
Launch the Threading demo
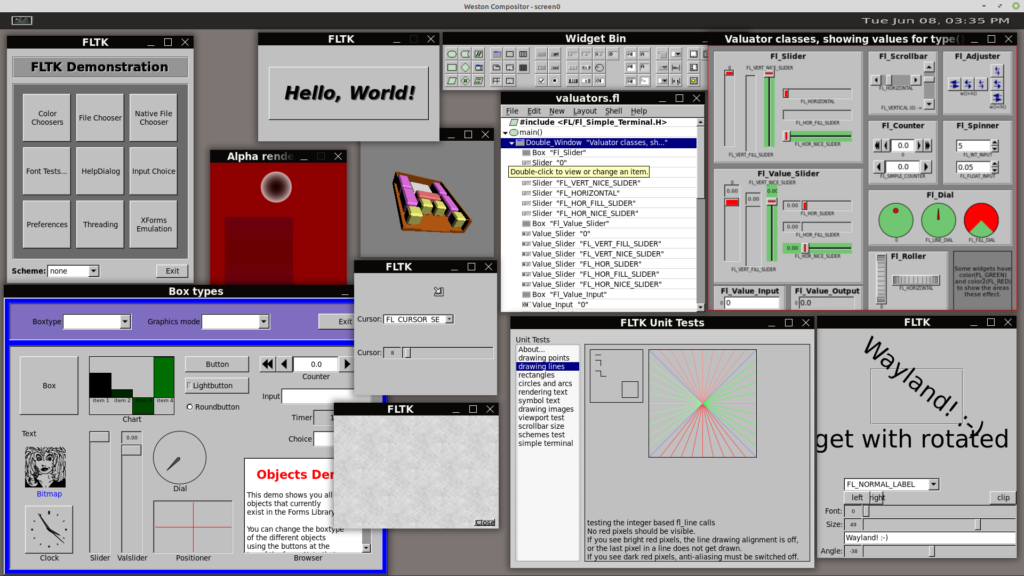tap(100, 224)
